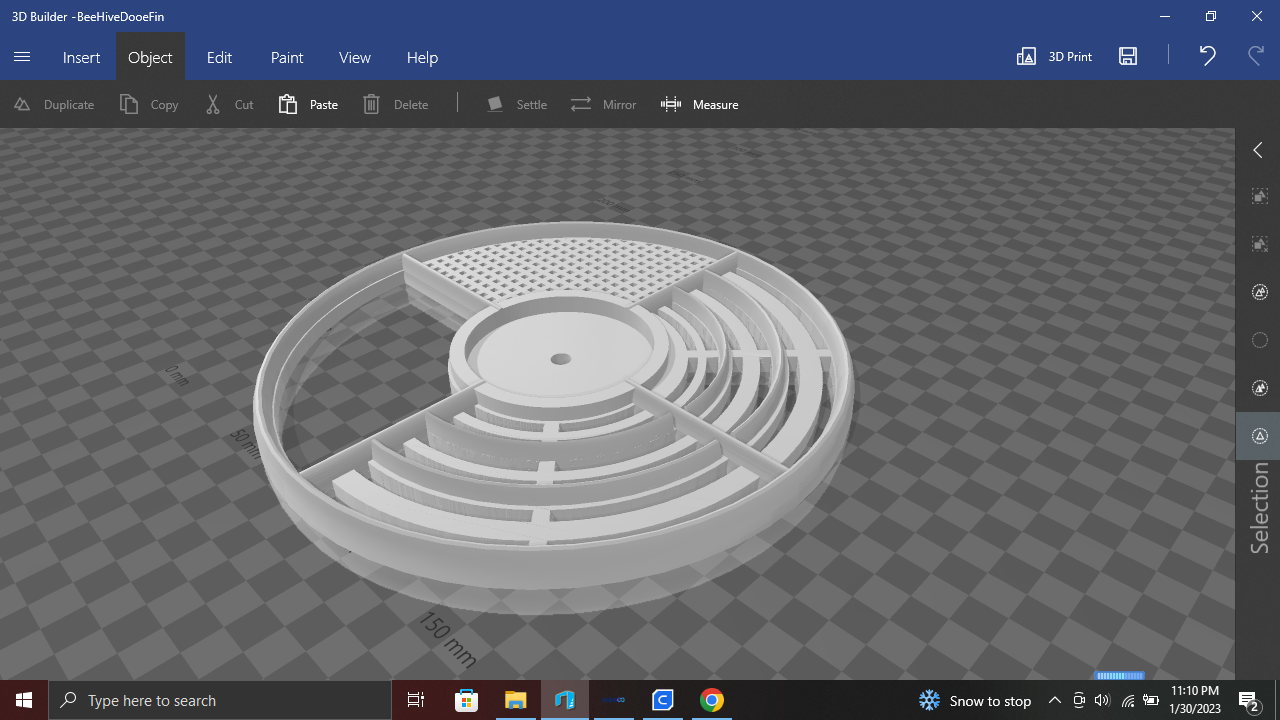This screenshot has height=720, width=1280.
Task: Paste from the clipboard
Action: [308, 104]
